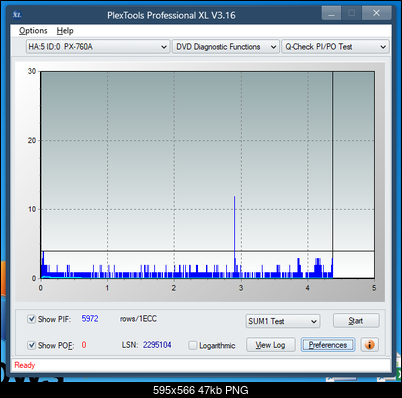The height and width of the screenshot is (398, 402).
Task: Minimize the PlexTools window
Action: (331, 13)
